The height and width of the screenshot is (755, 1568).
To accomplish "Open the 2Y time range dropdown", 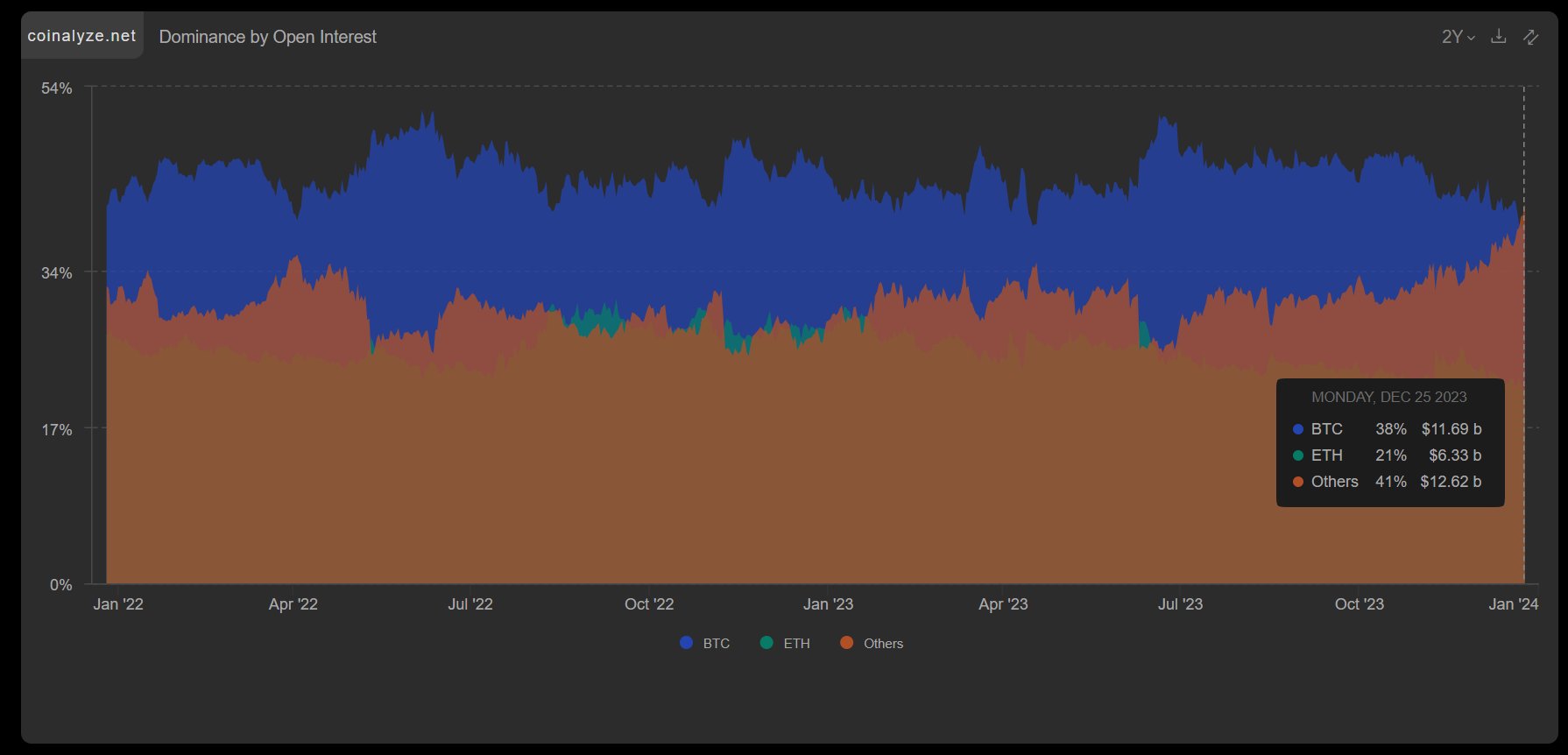I will [x=1459, y=37].
